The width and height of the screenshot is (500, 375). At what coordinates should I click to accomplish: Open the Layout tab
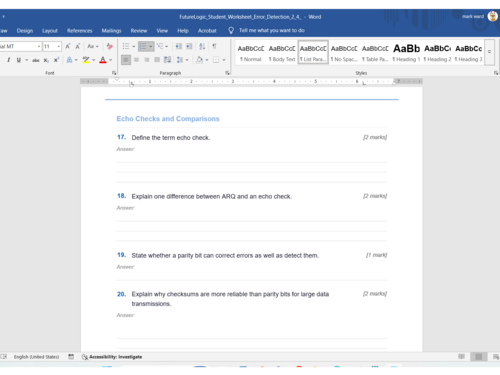50,30
